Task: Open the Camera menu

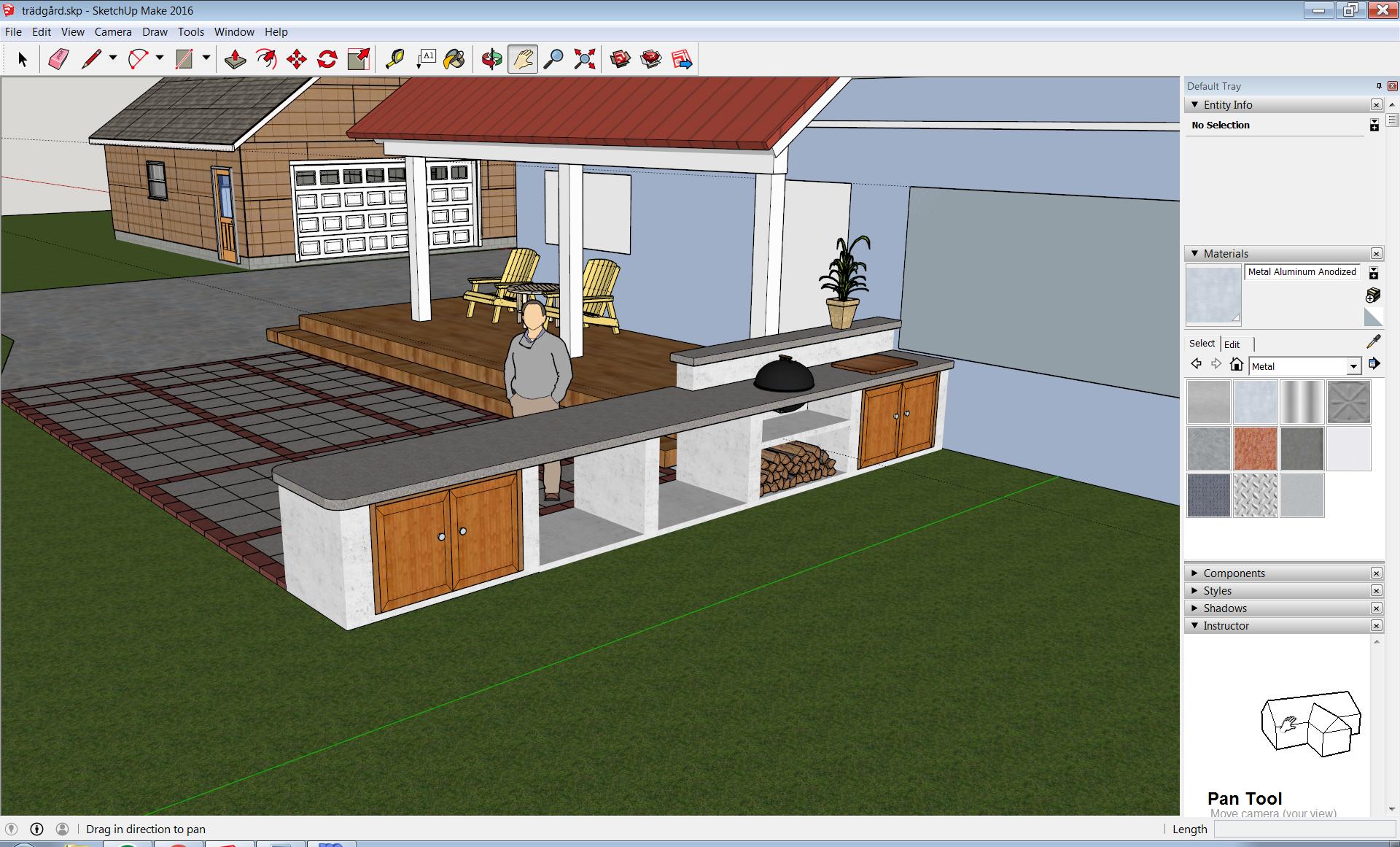Action: (113, 32)
